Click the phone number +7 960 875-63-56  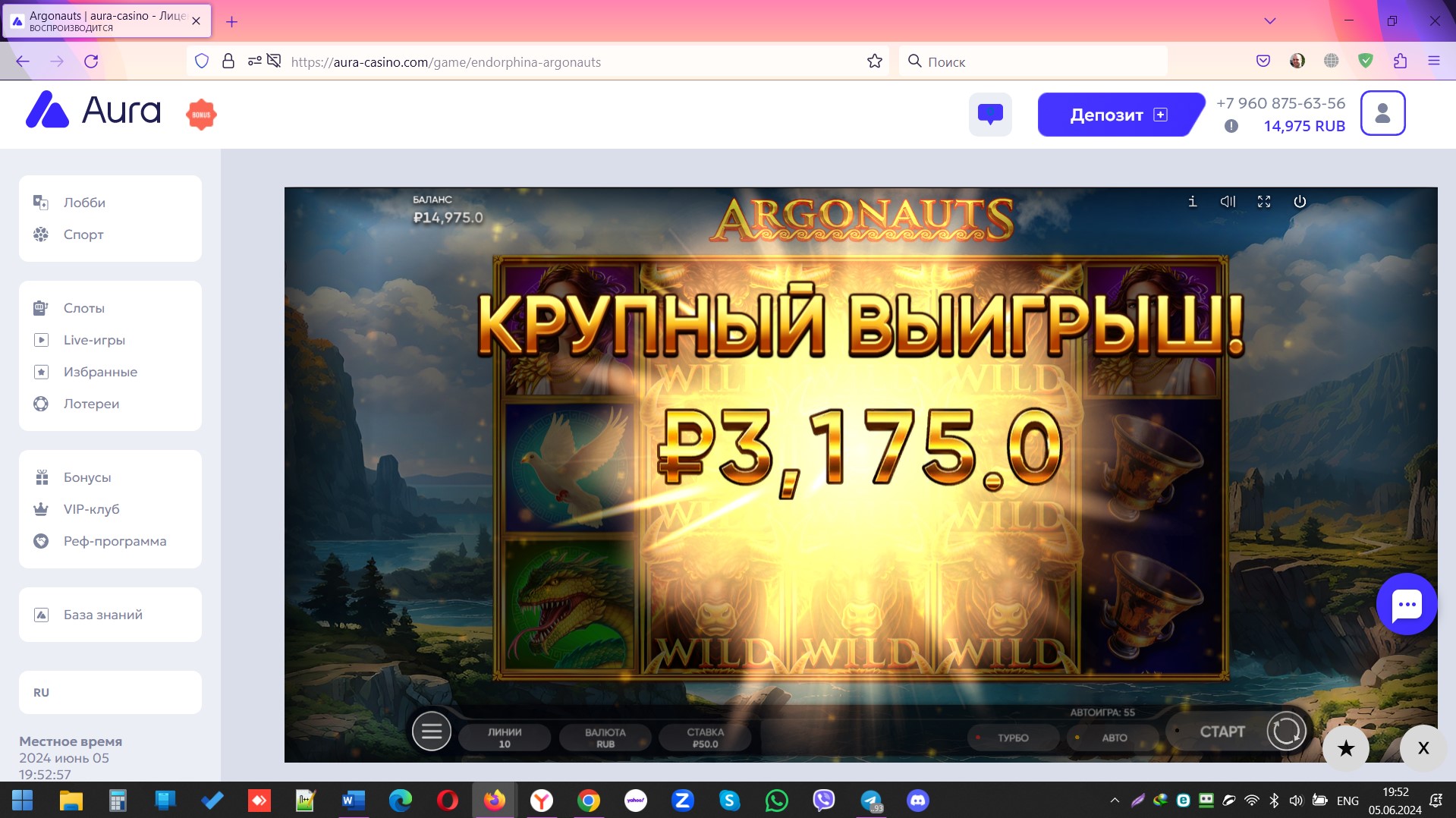coord(1281,103)
